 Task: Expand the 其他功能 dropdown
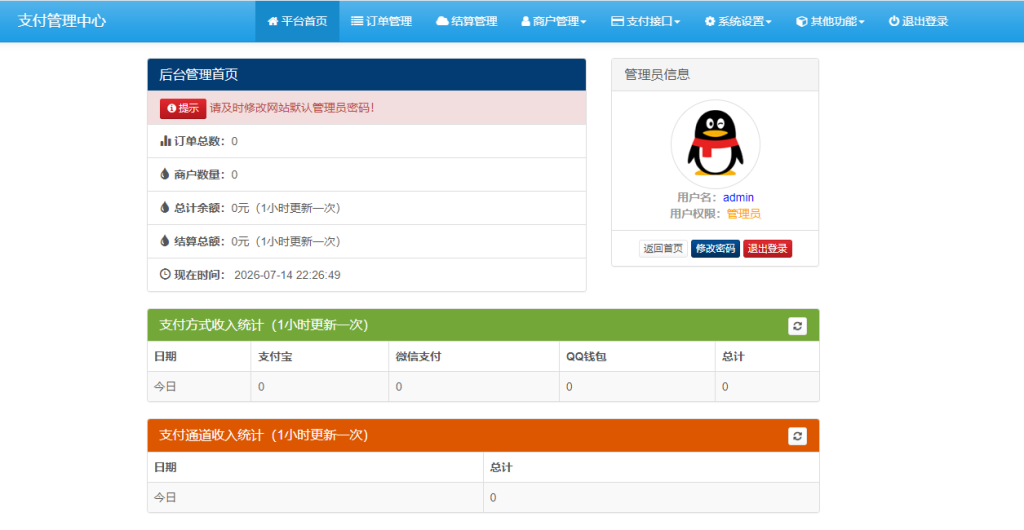830,21
